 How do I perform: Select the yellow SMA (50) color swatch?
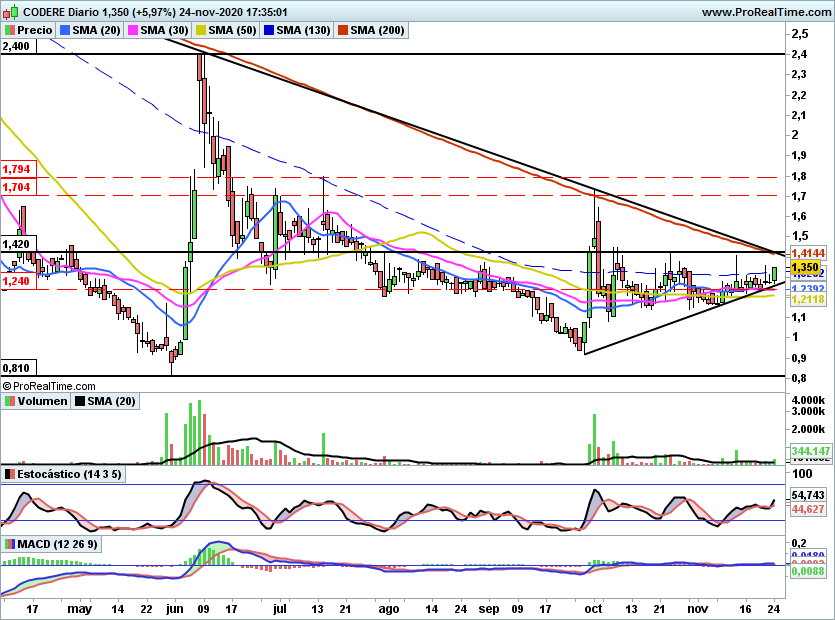[201, 31]
